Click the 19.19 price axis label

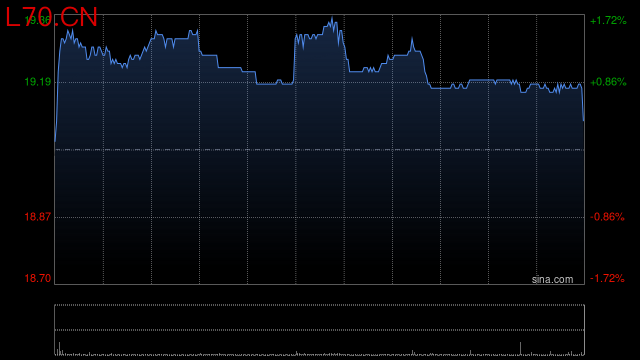point(38,82)
